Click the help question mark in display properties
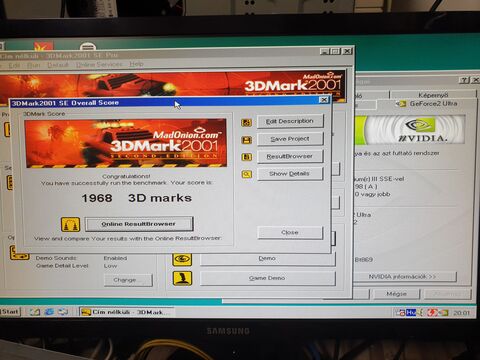 pyautogui.click(x=464, y=80)
